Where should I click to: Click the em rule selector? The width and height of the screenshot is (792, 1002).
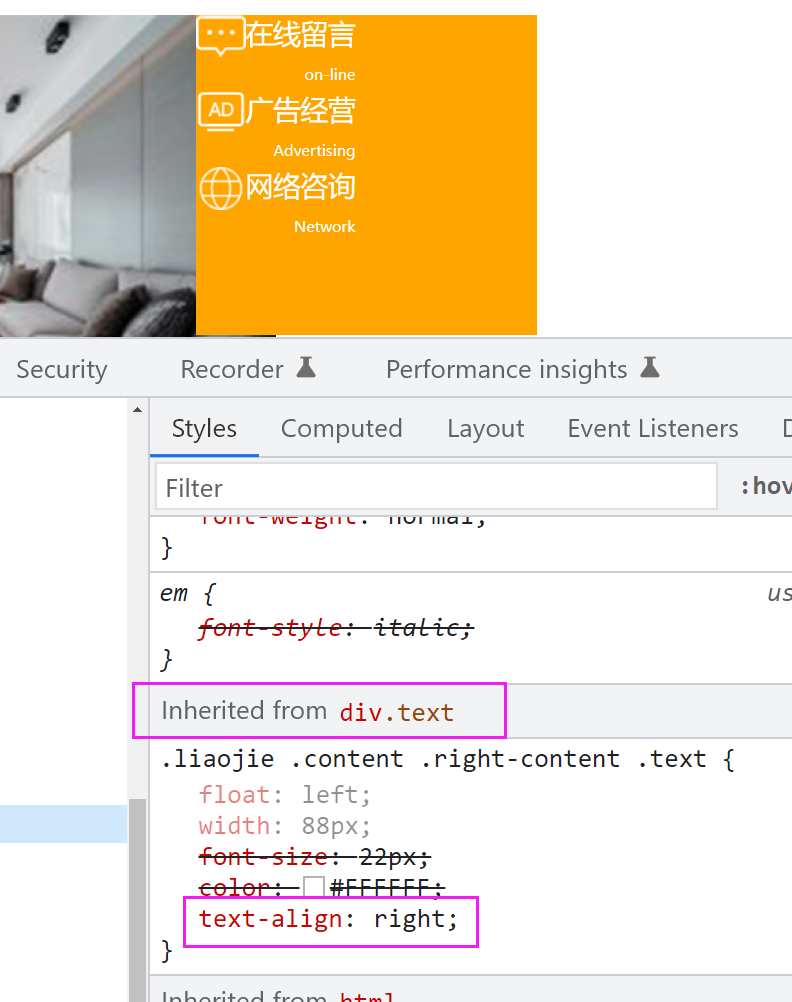(x=173, y=593)
